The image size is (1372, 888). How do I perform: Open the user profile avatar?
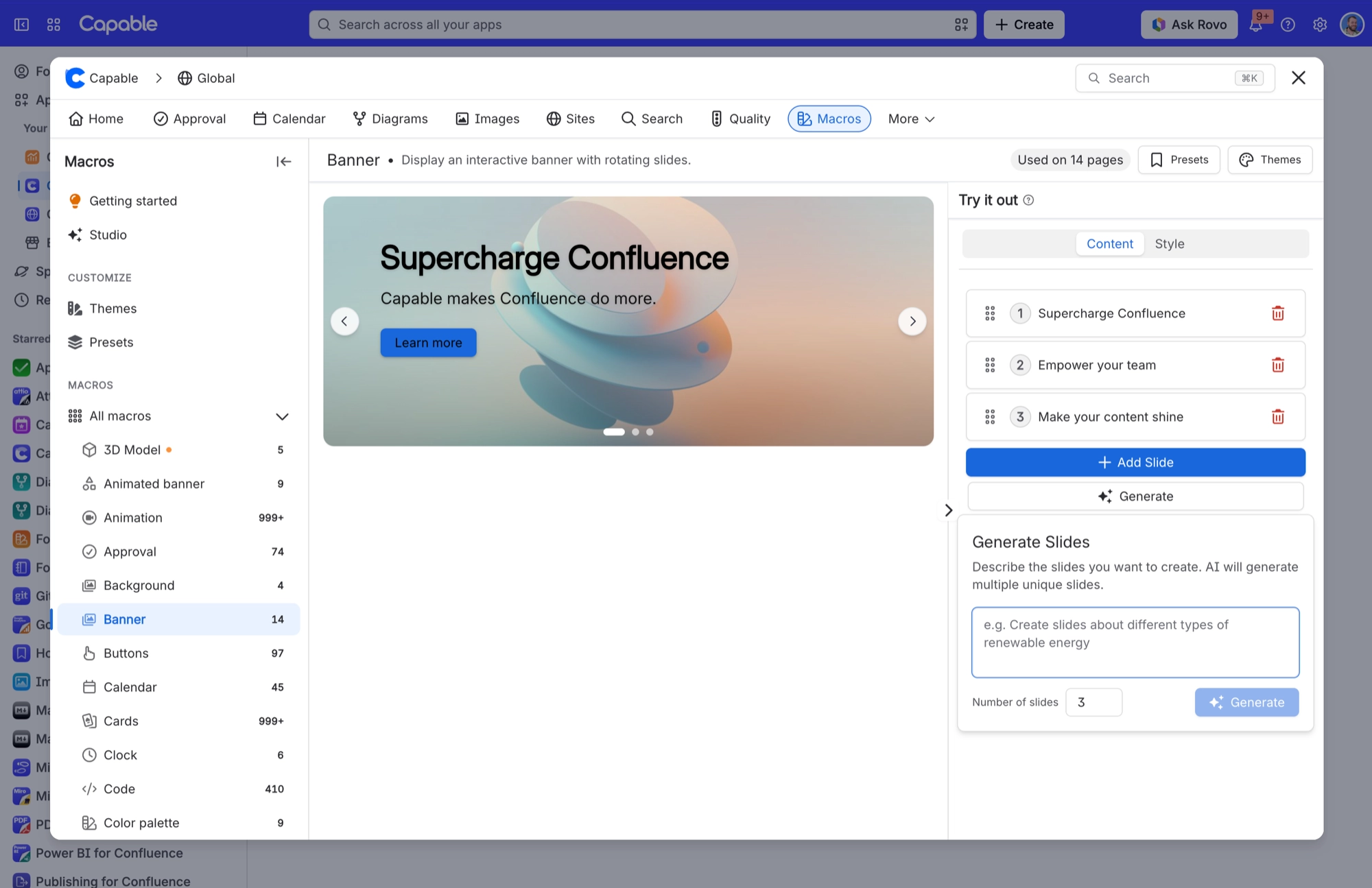click(1351, 25)
